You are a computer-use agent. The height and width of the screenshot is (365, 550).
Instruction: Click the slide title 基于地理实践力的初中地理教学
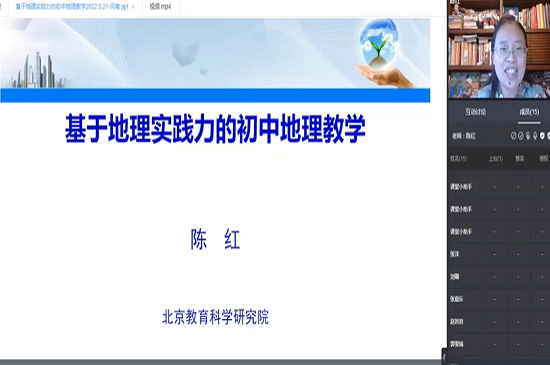pos(215,129)
